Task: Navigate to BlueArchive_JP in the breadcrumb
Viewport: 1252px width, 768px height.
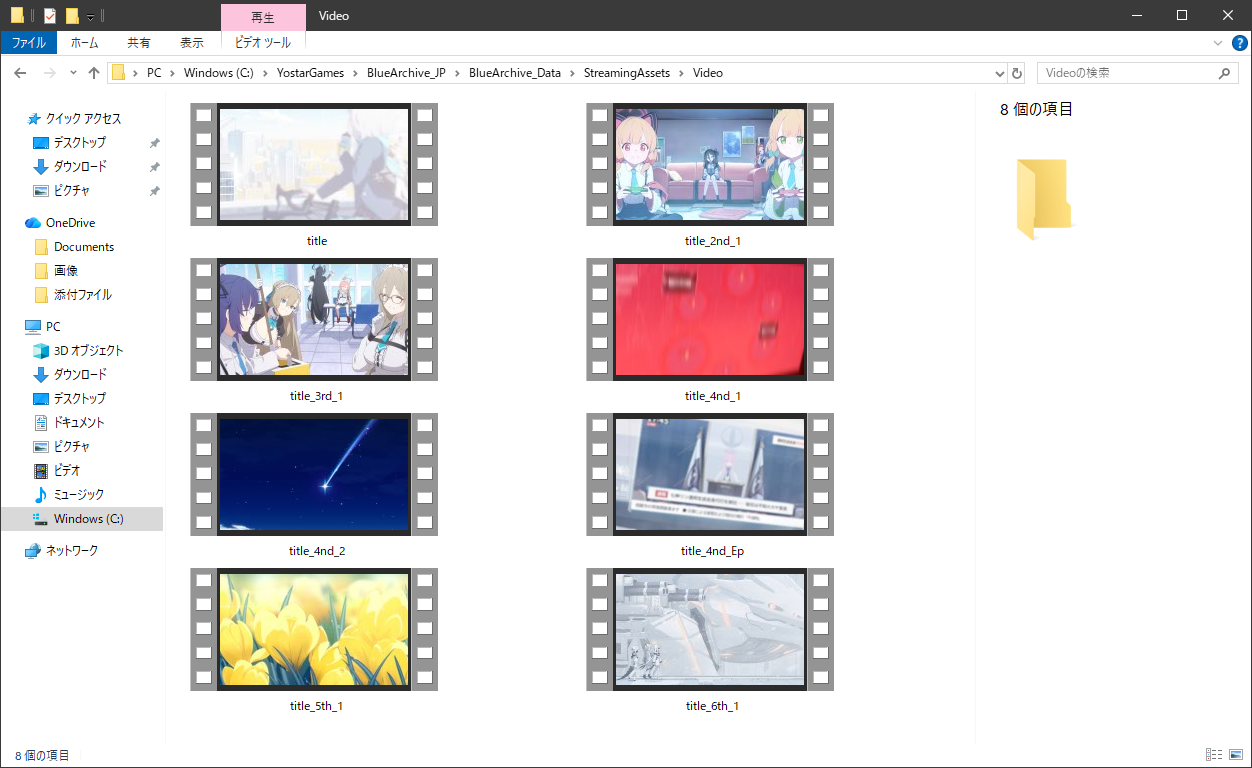Action: point(406,73)
